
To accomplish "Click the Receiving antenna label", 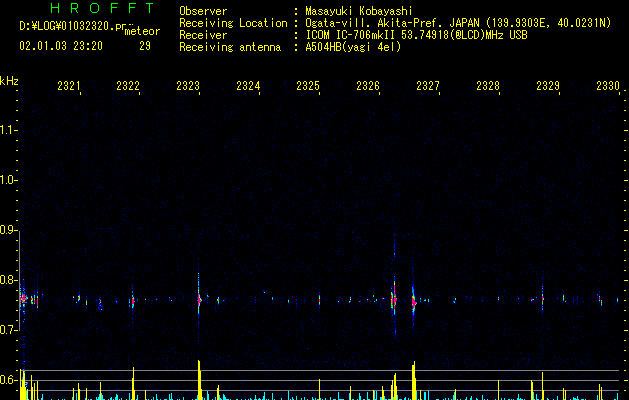I will click(x=230, y=47).
